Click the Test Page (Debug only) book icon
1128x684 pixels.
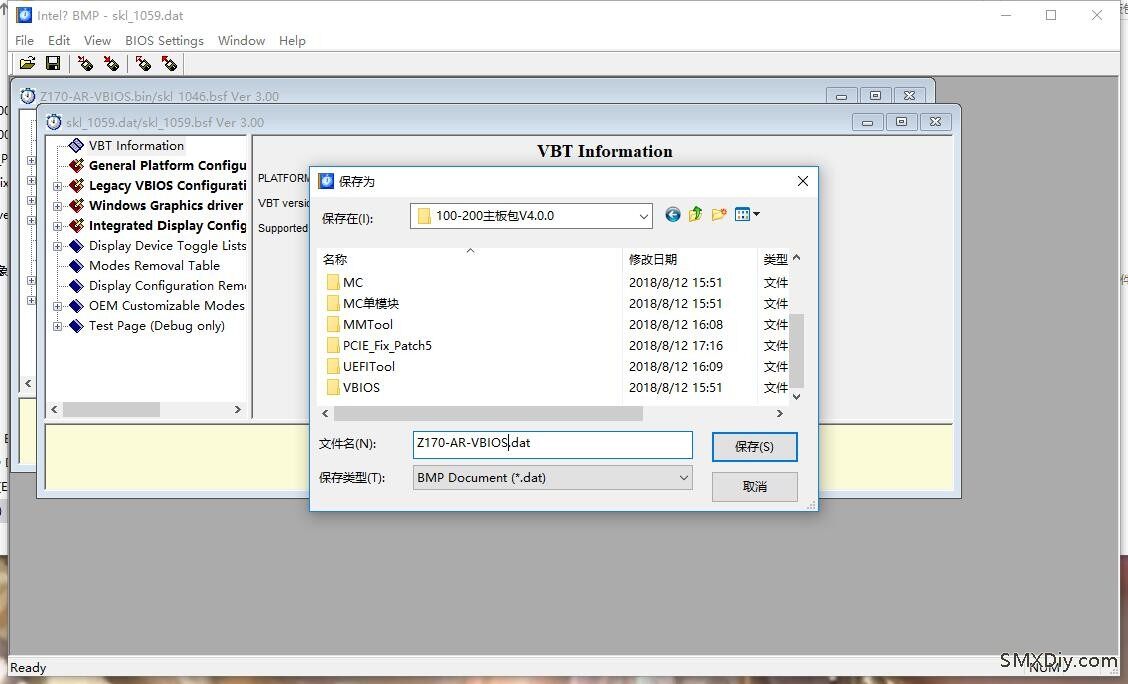(x=76, y=326)
